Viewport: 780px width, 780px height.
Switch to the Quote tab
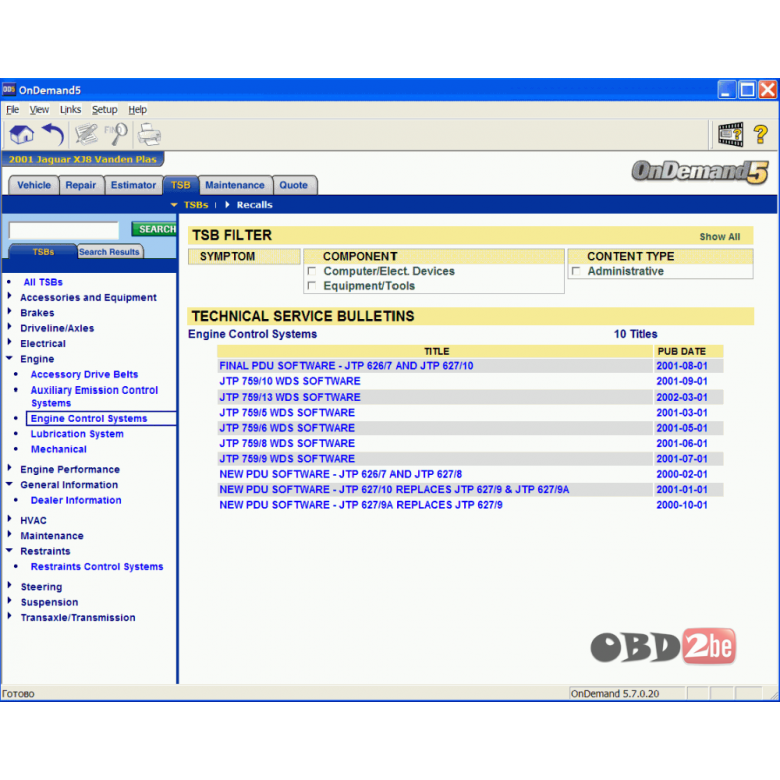point(293,185)
